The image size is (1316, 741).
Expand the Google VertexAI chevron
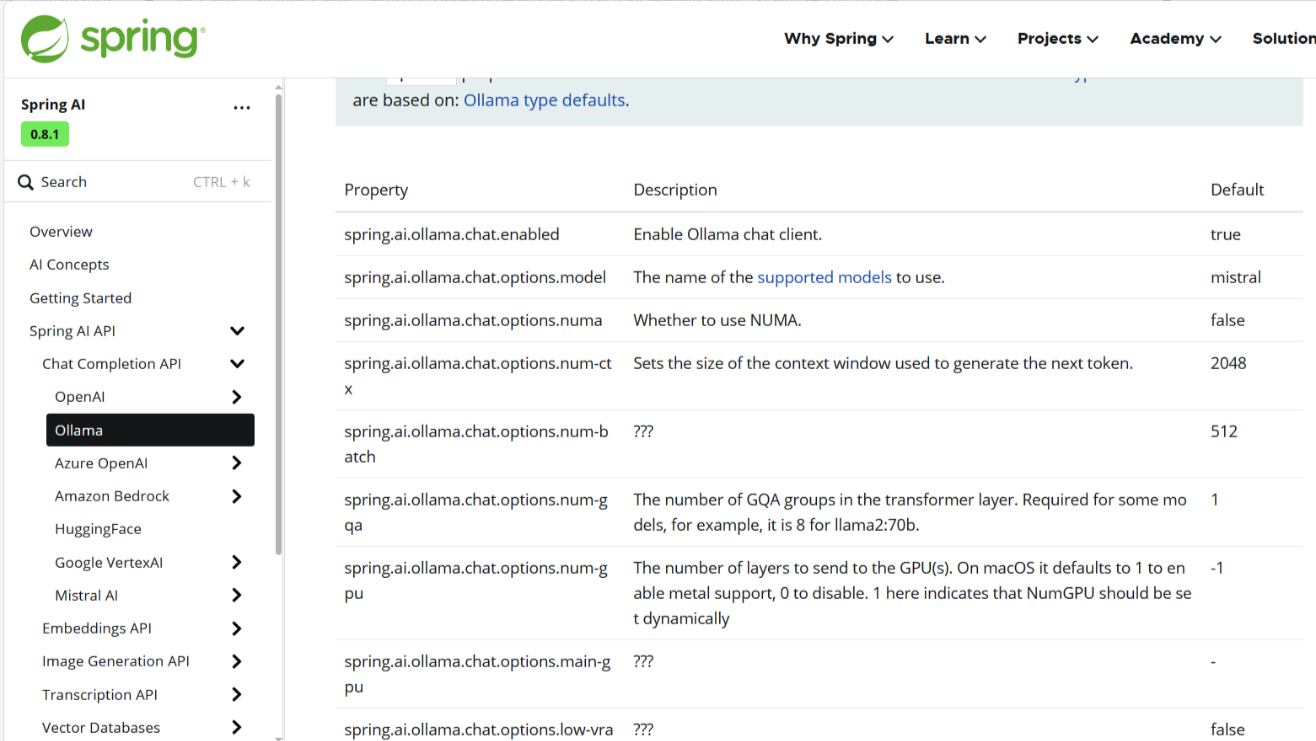click(237, 562)
